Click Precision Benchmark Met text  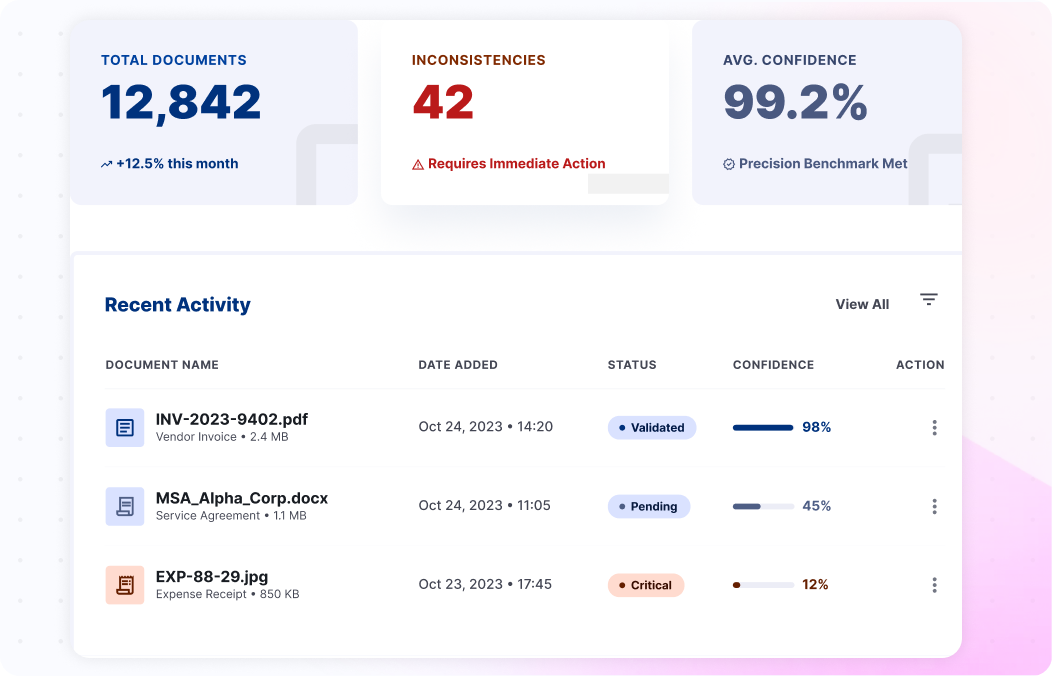(x=823, y=164)
